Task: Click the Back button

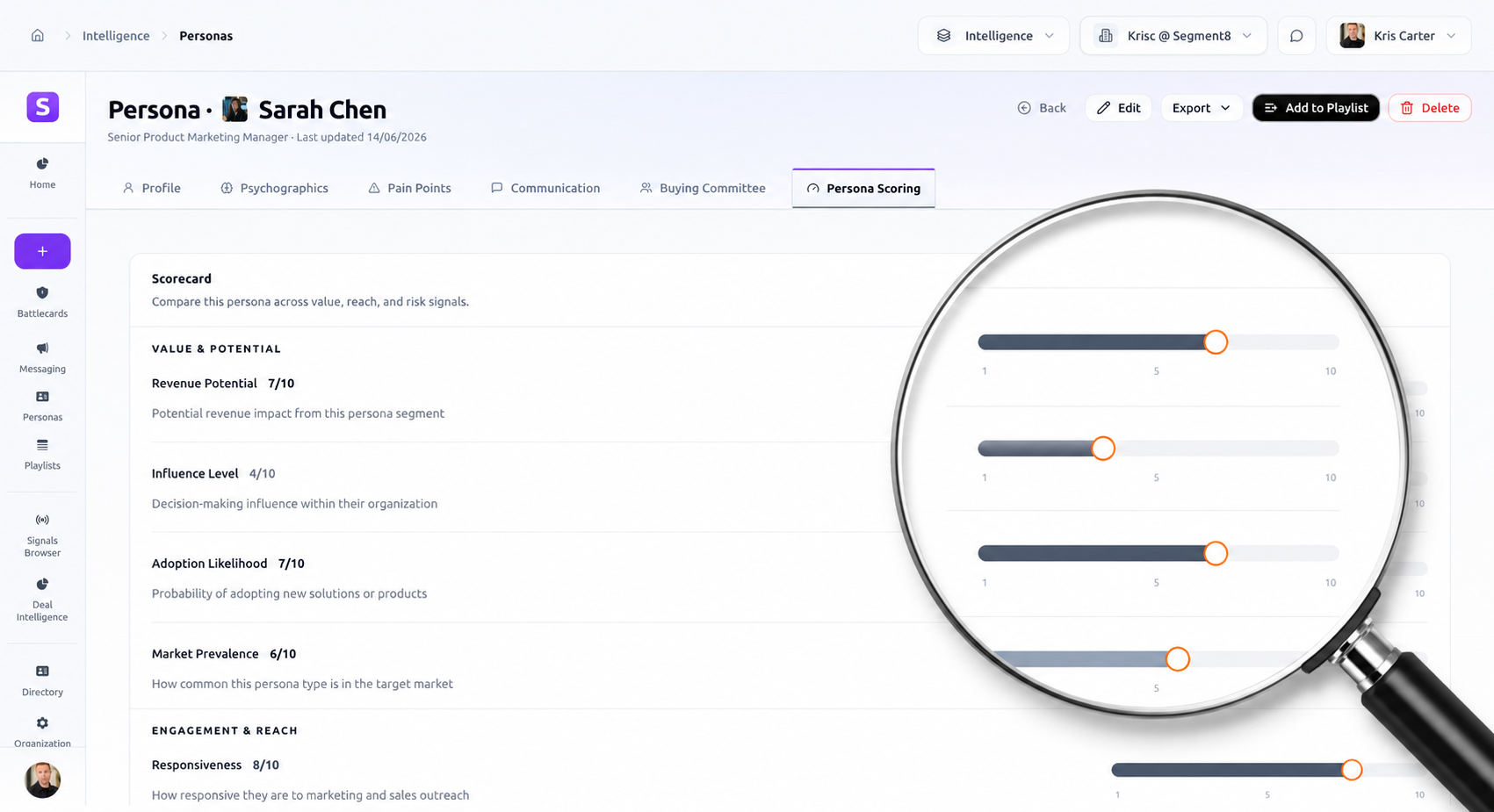Action: pos(1042,108)
